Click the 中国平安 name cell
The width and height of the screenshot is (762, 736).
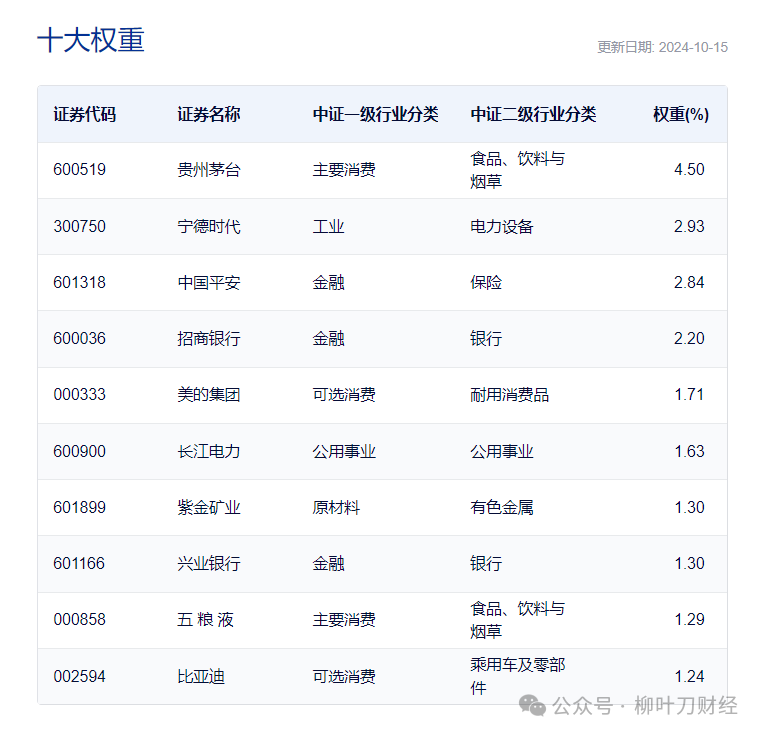208,282
